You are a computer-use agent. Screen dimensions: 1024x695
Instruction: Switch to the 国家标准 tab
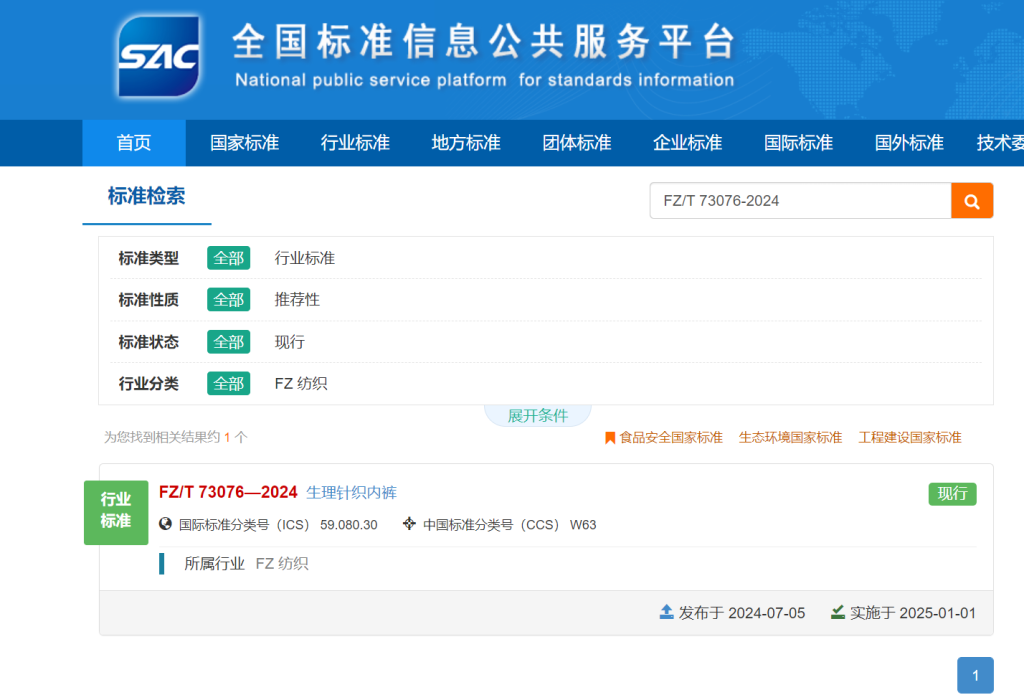pos(244,143)
